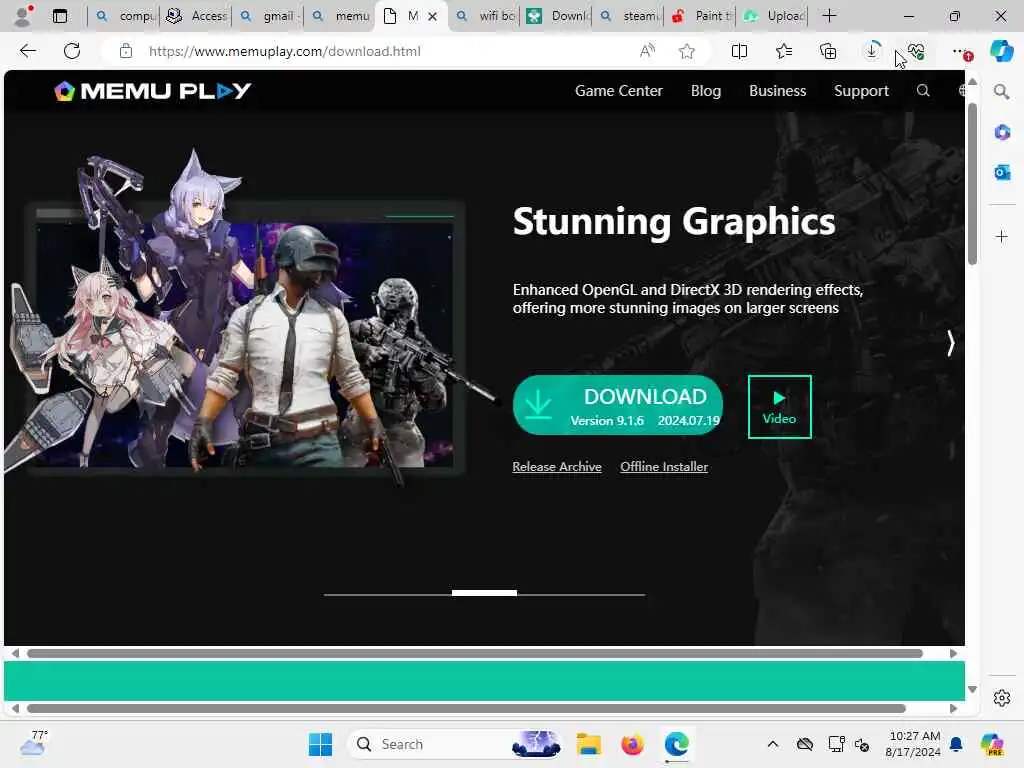Click the browser back arrow
1024x768 pixels.
(x=27, y=51)
